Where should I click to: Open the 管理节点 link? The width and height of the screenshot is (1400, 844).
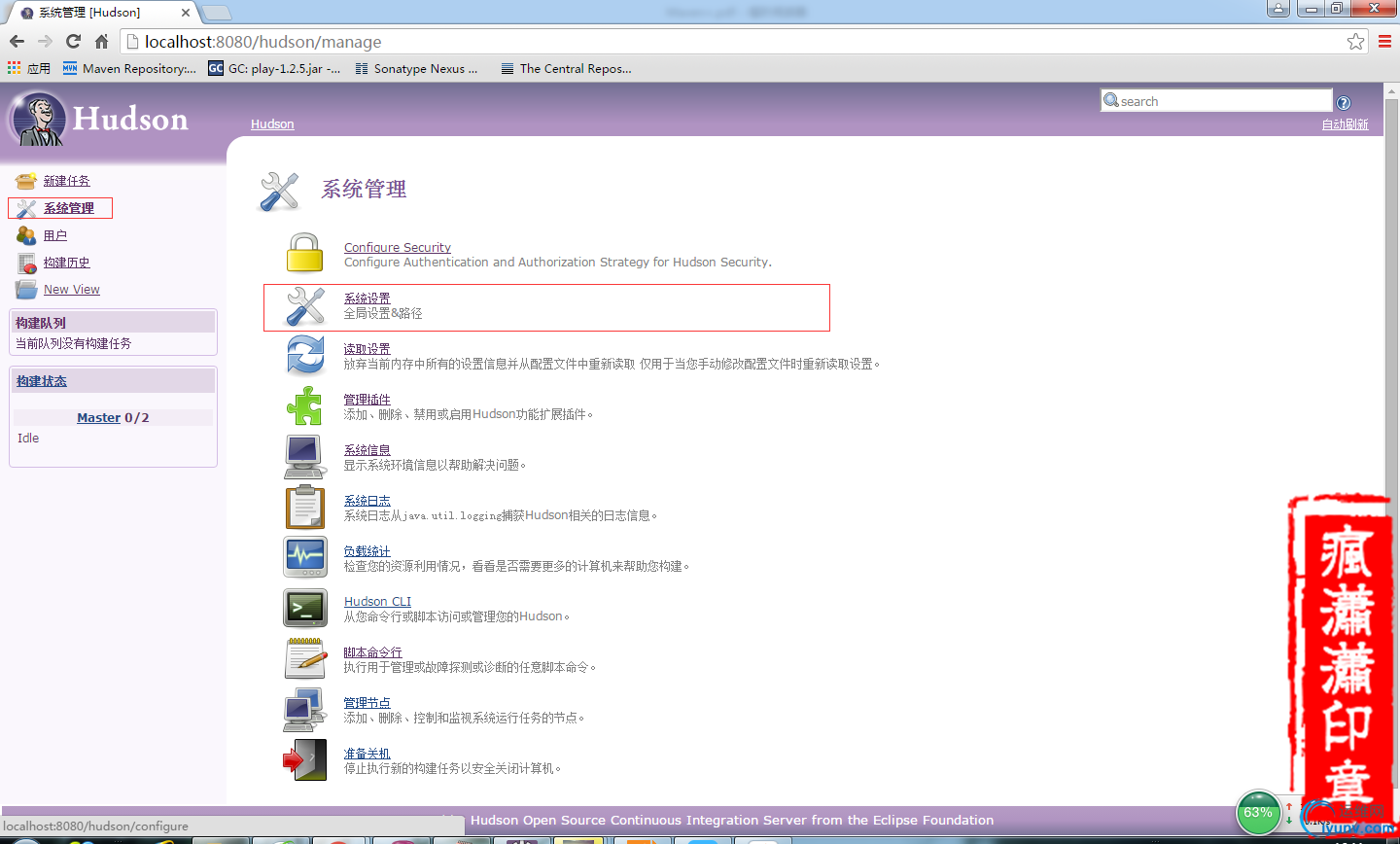pos(367,702)
